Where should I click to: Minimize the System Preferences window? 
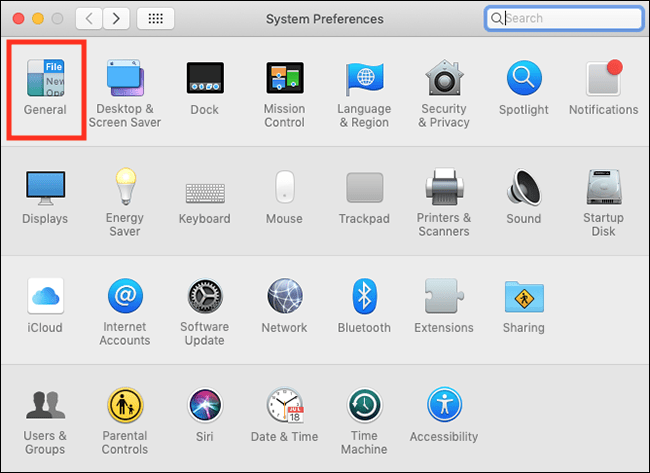38,18
